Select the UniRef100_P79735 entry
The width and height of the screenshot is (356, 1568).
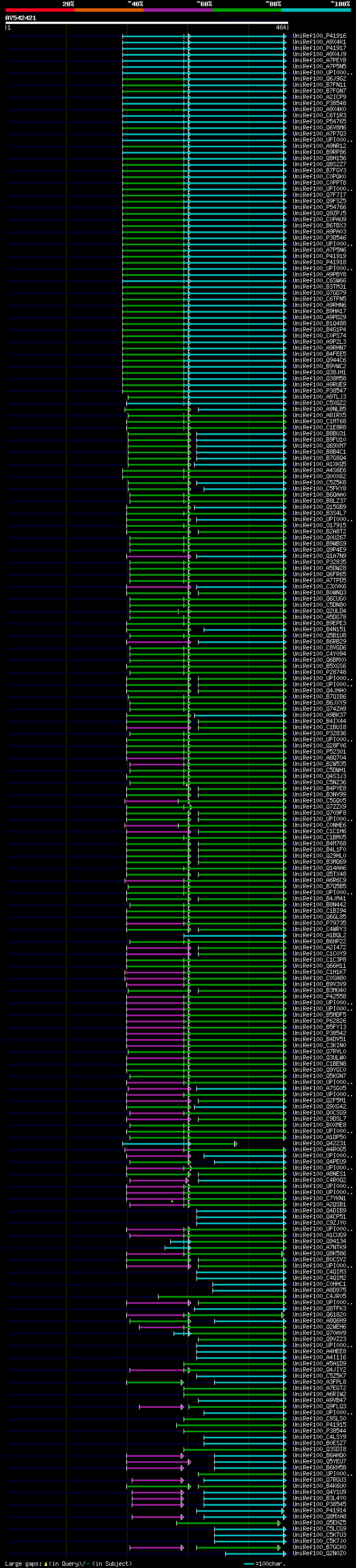(x=319, y=923)
